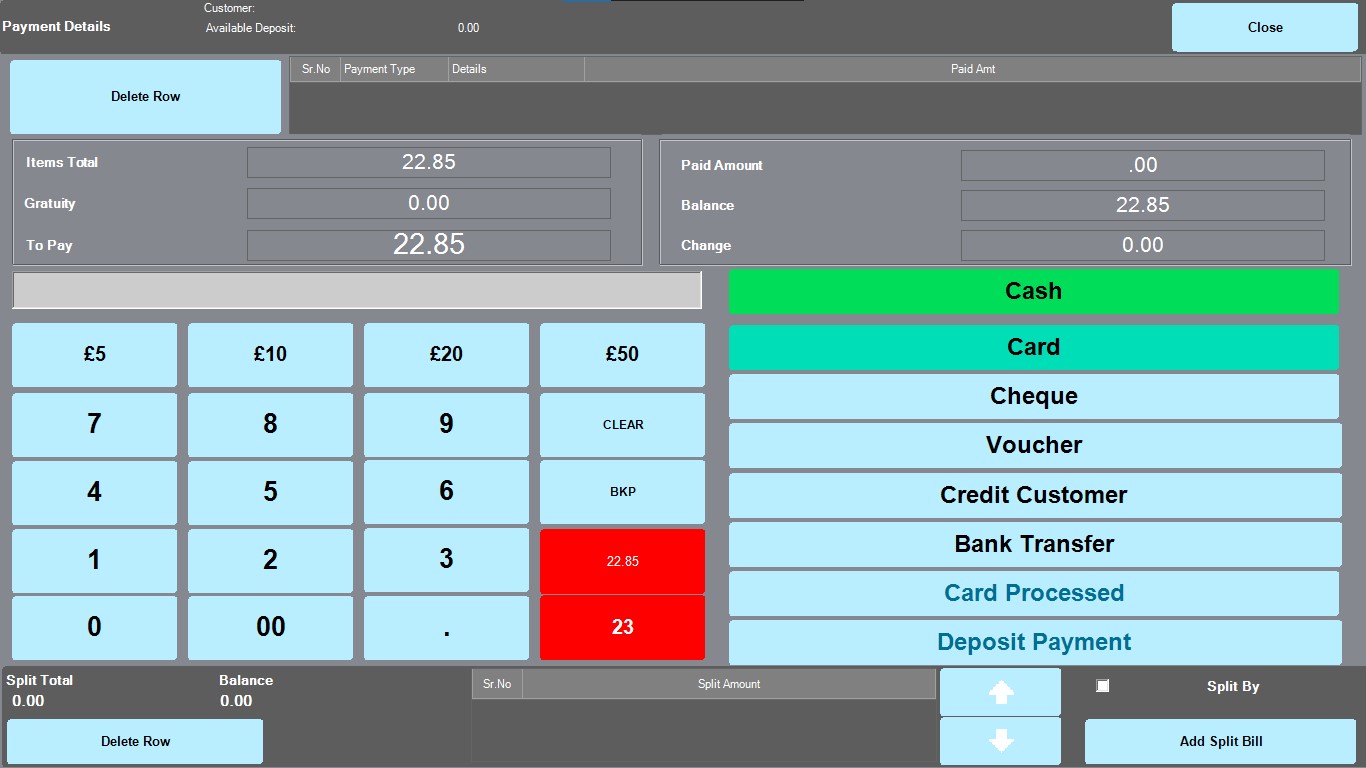The width and height of the screenshot is (1366, 768).
Task: Select Bank Transfer payment
Action: tap(1033, 544)
